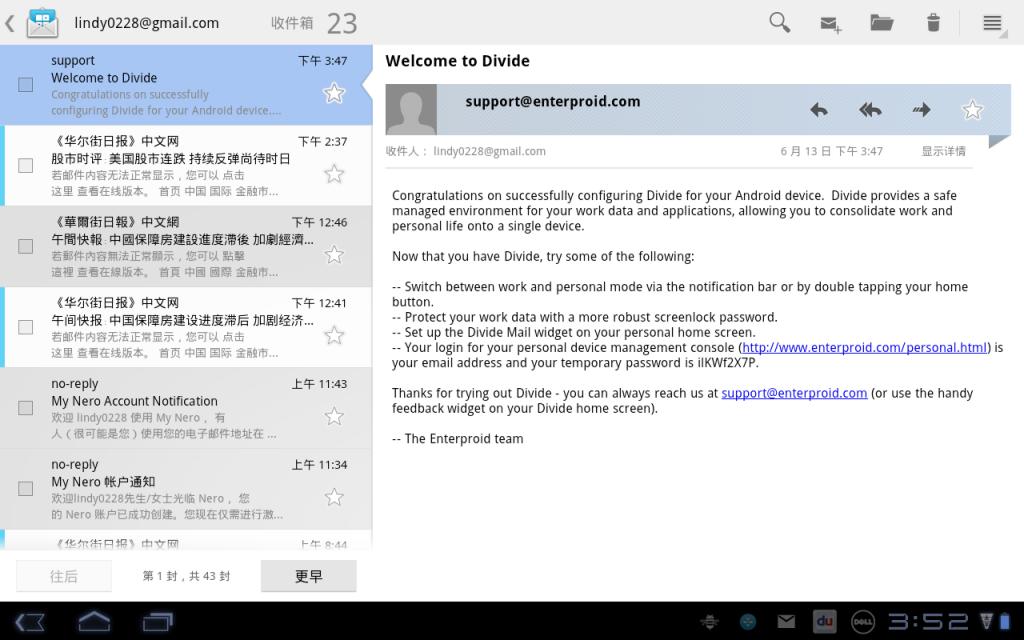Open the du notification icon
This screenshot has height=640, width=1024.
[x=824, y=622]
